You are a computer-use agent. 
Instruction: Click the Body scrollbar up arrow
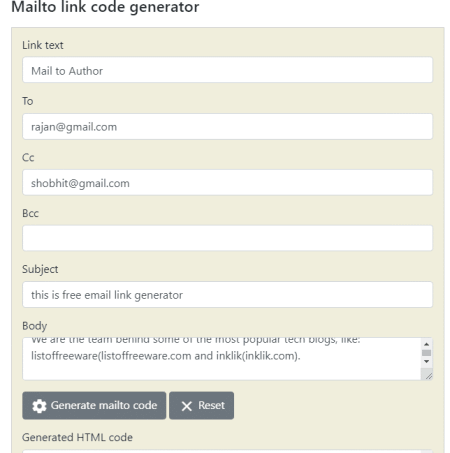pos(426,344)
